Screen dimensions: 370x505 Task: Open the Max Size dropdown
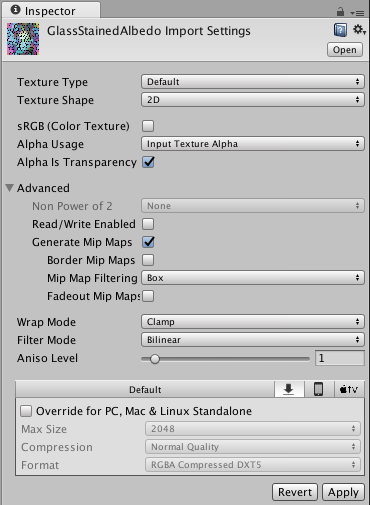pos(253,429)
